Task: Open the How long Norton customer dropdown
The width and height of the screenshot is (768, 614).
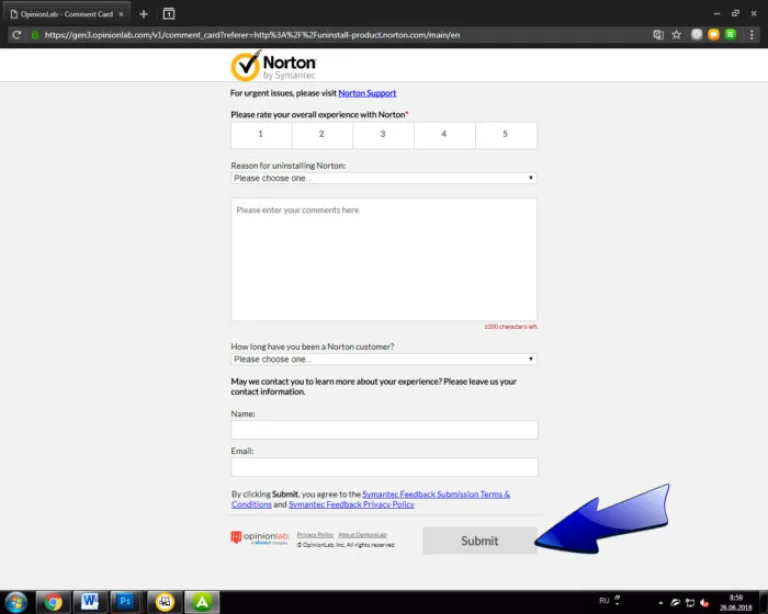Action: 384,359
